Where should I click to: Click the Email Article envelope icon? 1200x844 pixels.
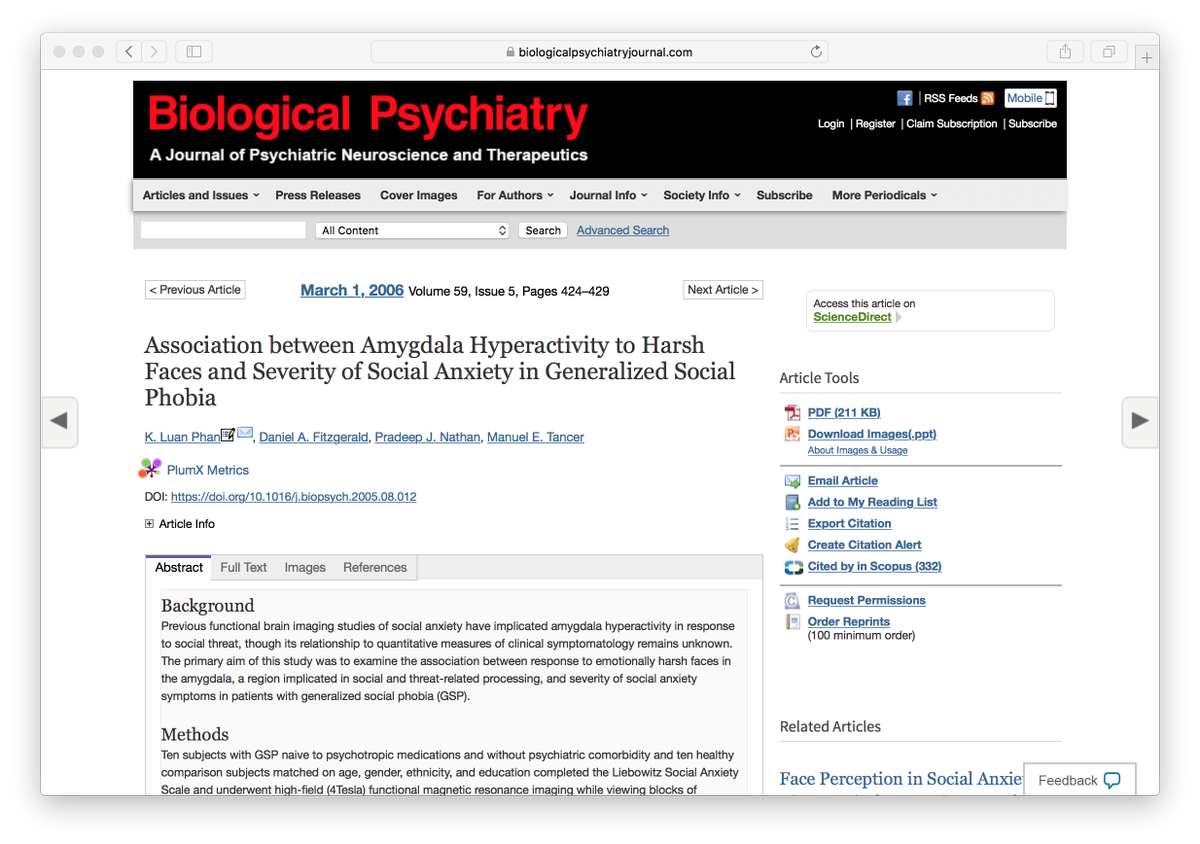pyautogui.click(x=792, y=481)
